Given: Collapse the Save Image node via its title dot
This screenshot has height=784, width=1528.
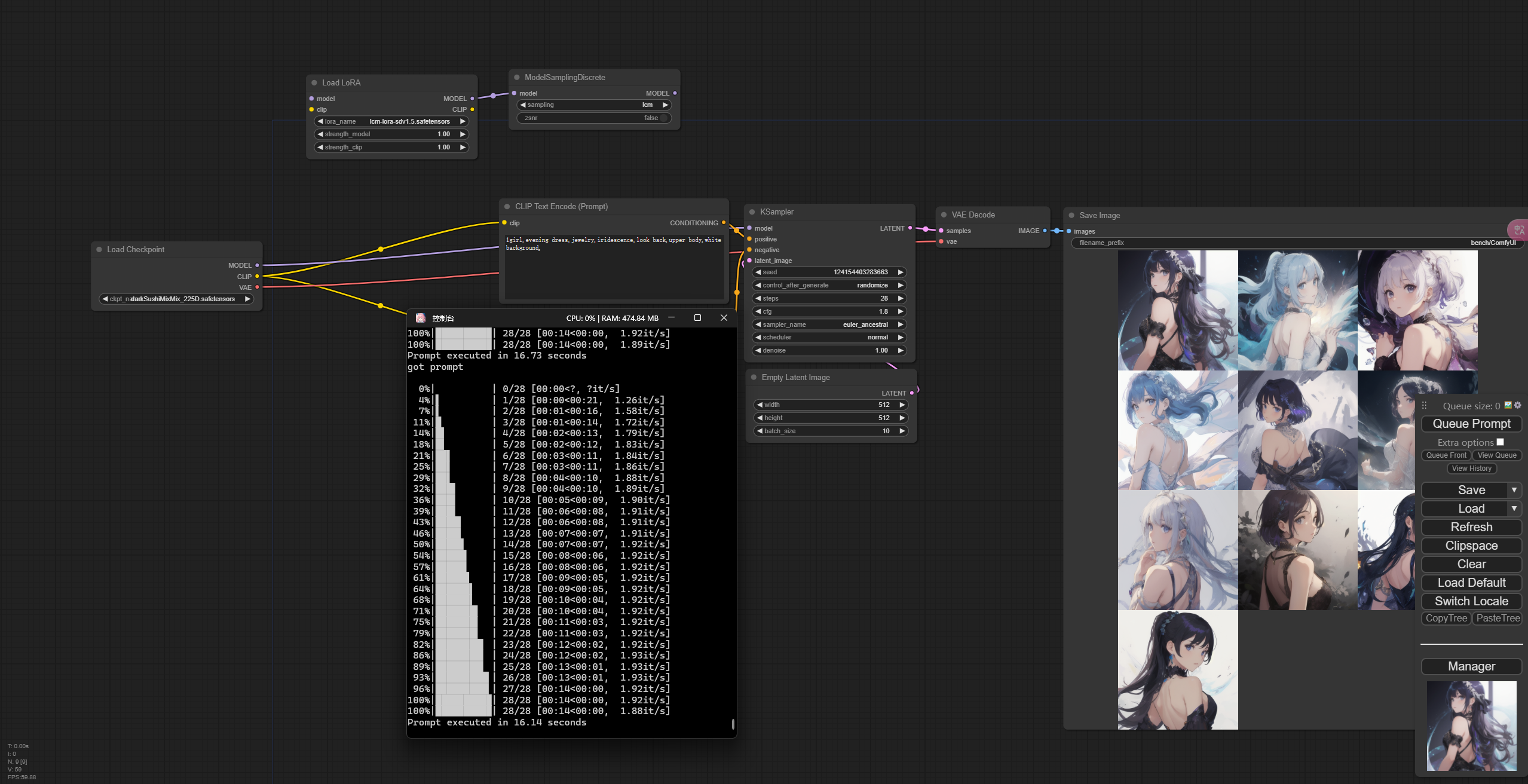Looking at the screenshot, I should point(1071,216).
